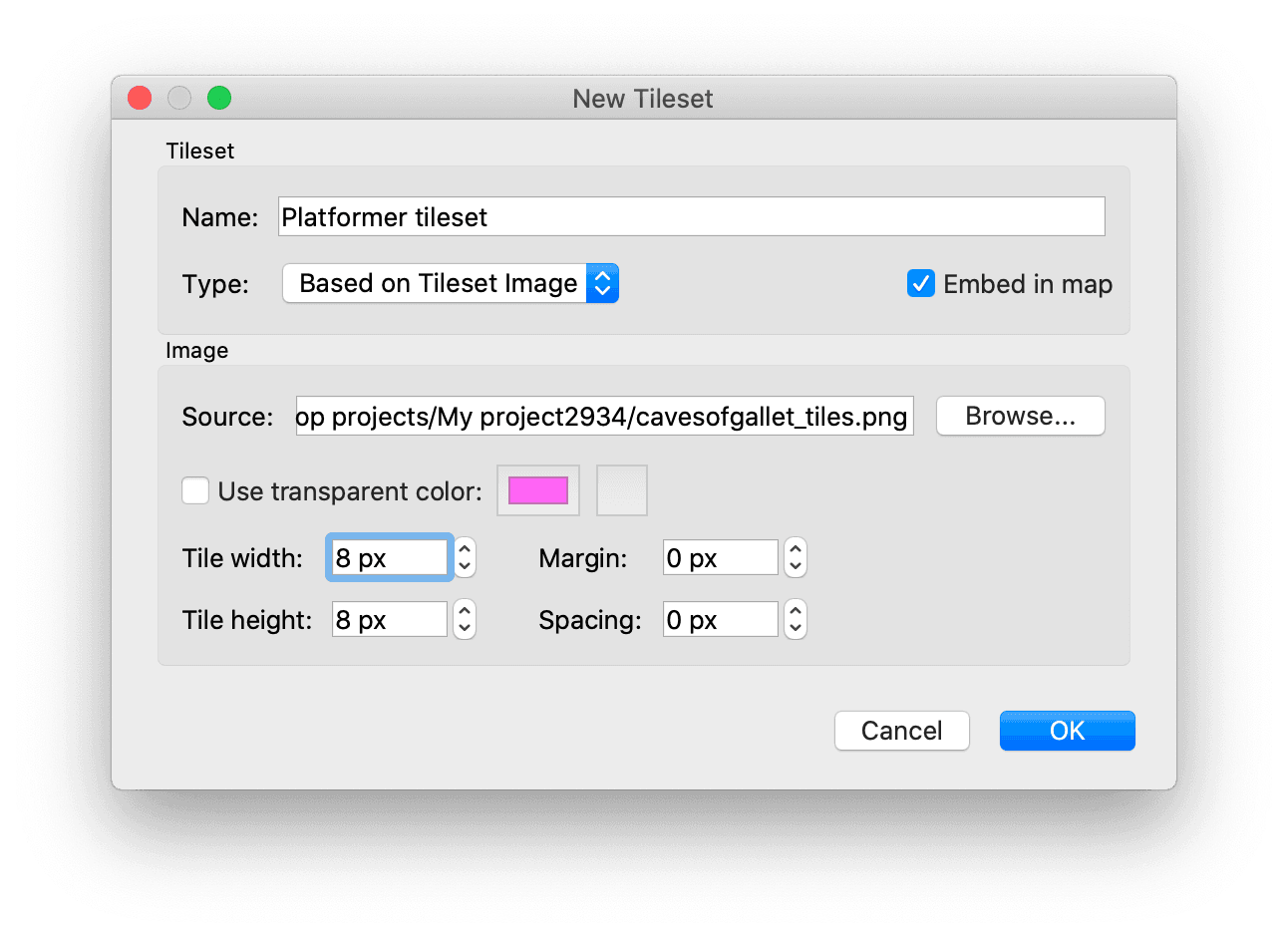Increase Spacing using the up arrow

click(x=795, y=611)
